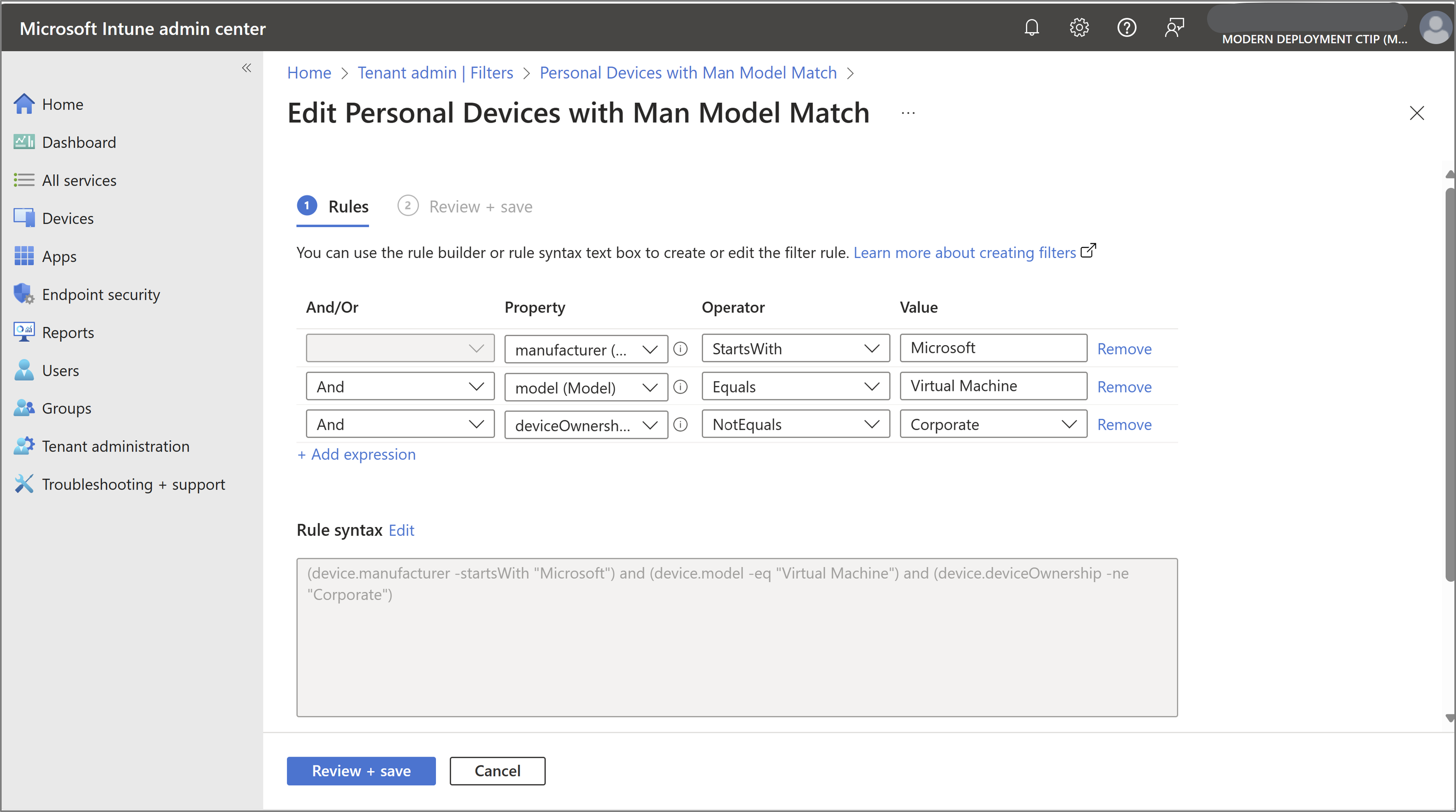The image size is (1456, 812).
Task: Open the Corporate value dropdown
Action: coord(993,424)
